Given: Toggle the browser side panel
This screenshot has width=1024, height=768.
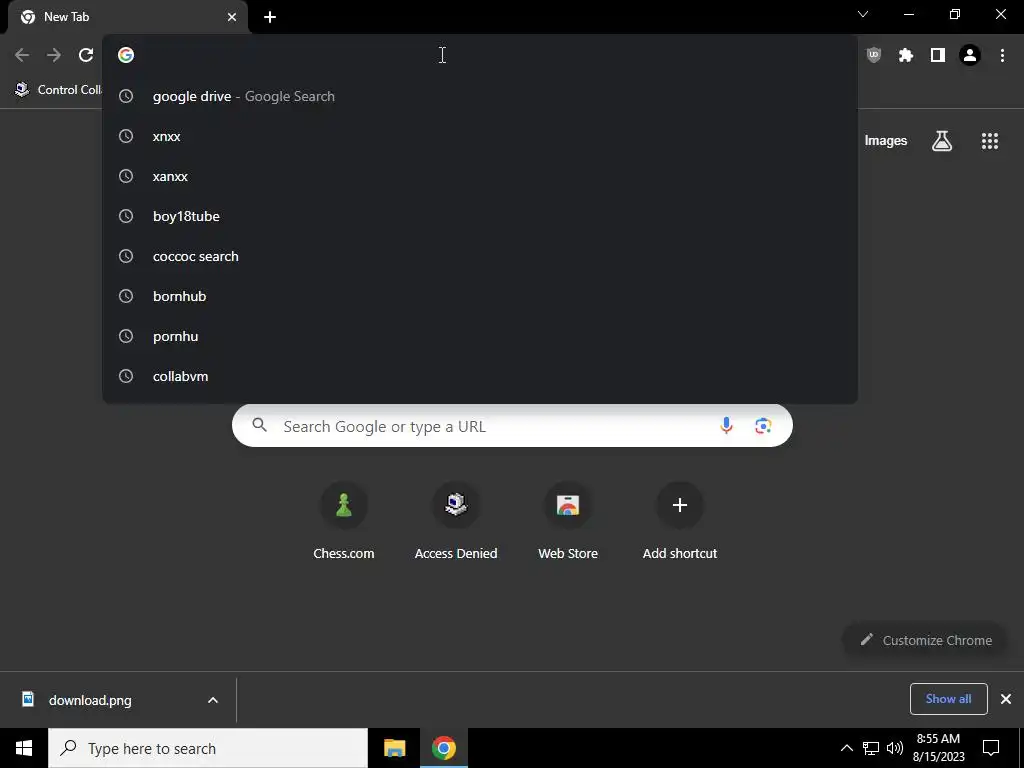Looking at the screenshot, I should [x=938, y=56].
